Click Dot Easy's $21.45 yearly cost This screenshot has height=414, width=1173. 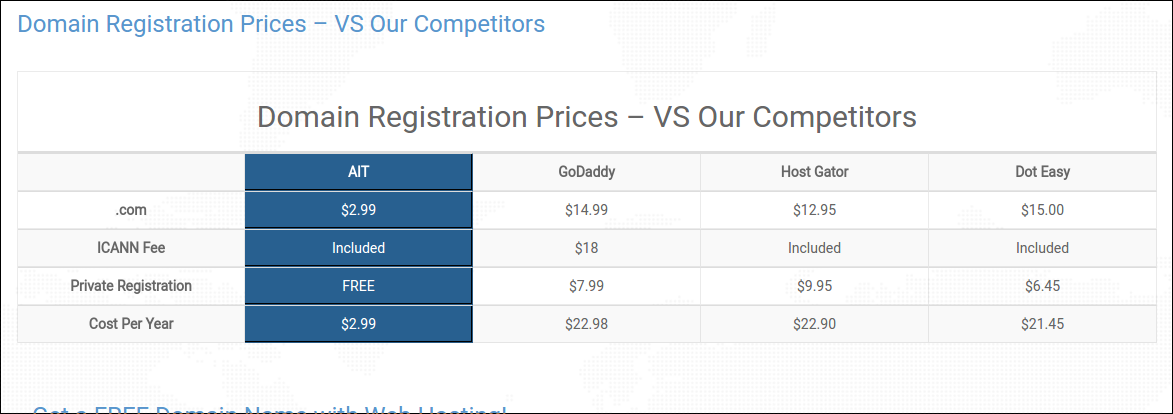[x=1042, y=324]
